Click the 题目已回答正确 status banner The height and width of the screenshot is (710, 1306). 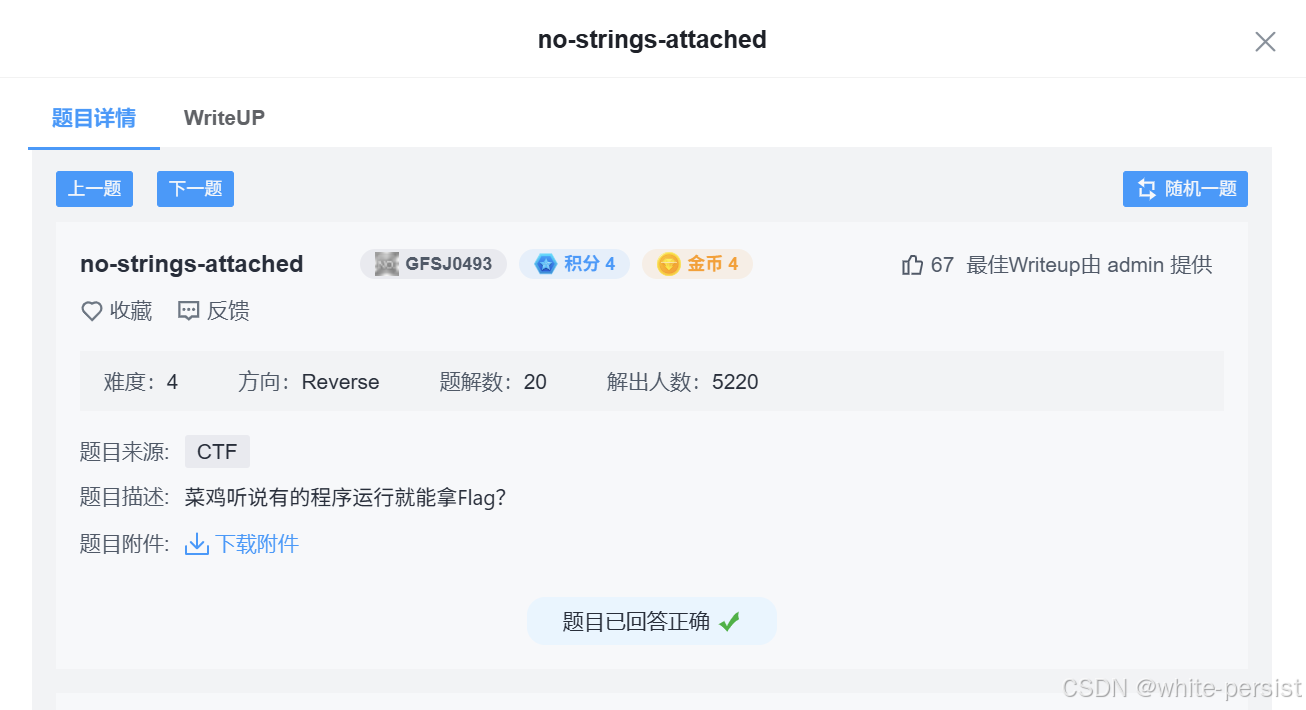651,621
